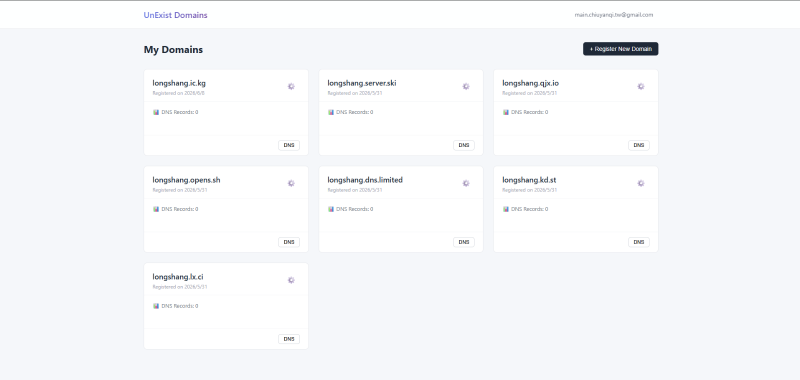Click DNS Records count text for longshang.ic.kg
The width and height of the screenshot is (800, 380).
180,112
